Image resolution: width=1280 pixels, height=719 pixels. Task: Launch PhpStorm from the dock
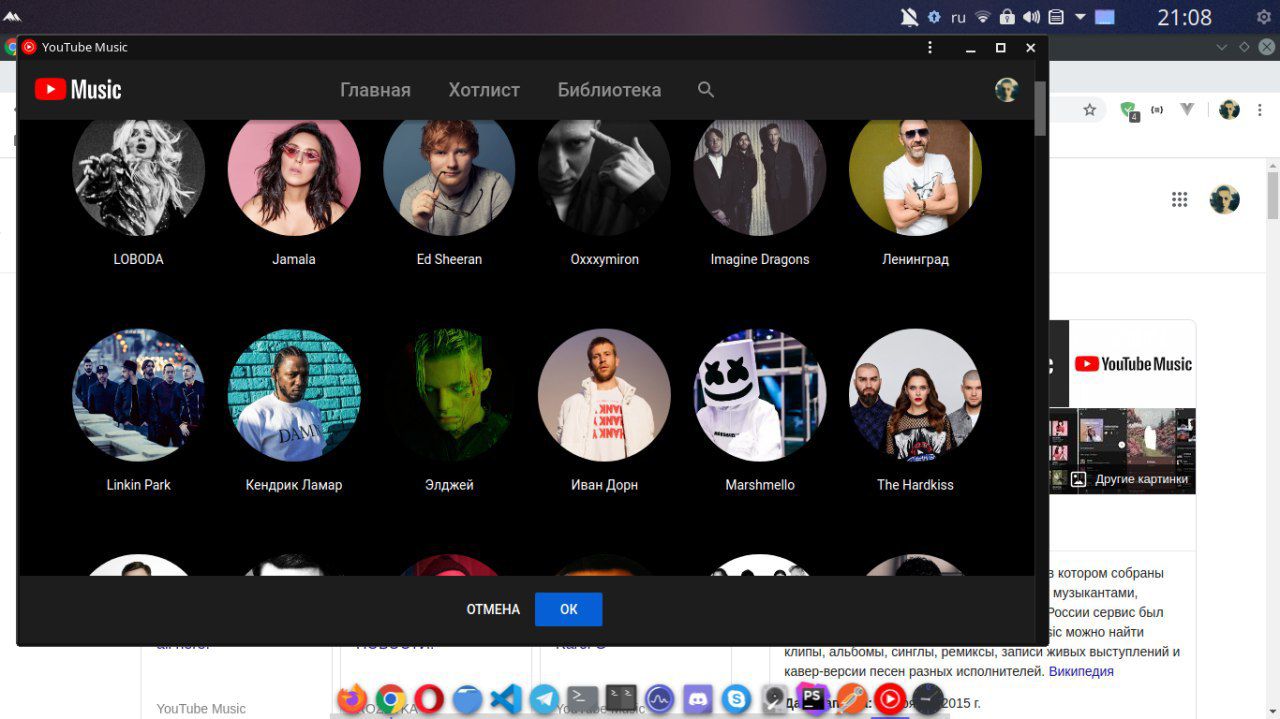point(813,697)
